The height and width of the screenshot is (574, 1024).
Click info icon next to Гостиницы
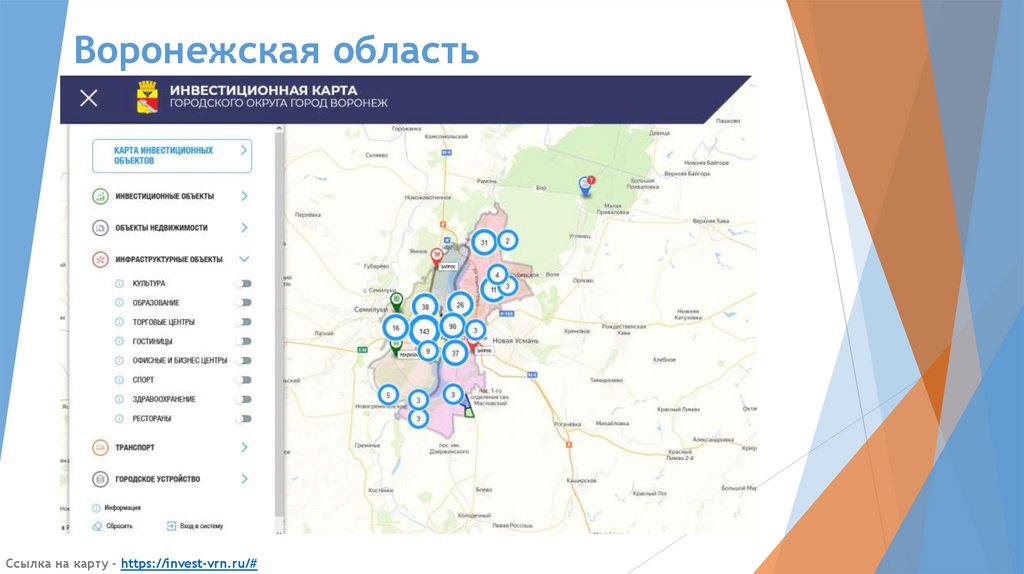coord(120,342)
